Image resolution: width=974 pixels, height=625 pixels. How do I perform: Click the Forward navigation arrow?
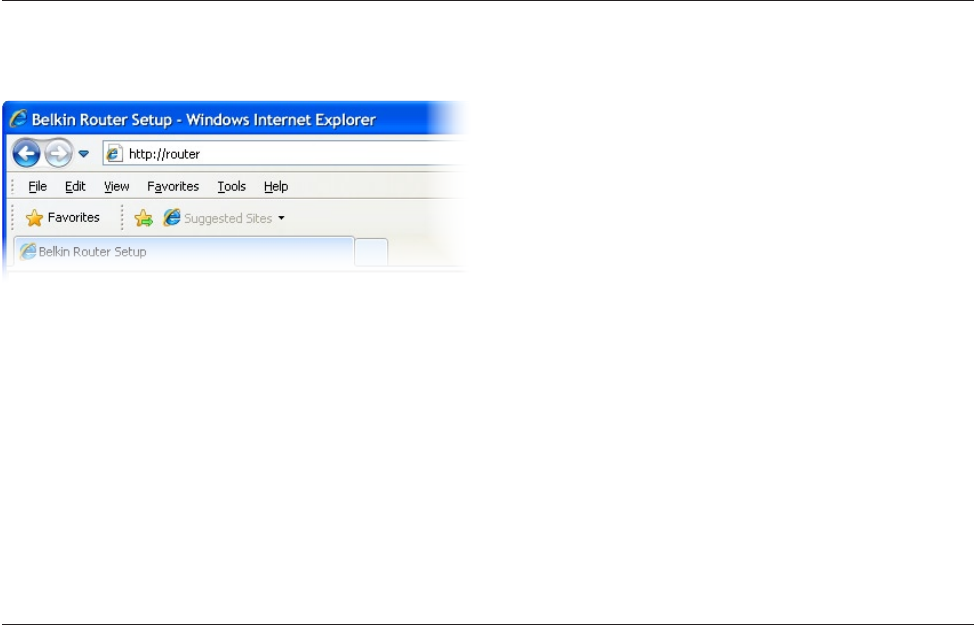[58, 153]
